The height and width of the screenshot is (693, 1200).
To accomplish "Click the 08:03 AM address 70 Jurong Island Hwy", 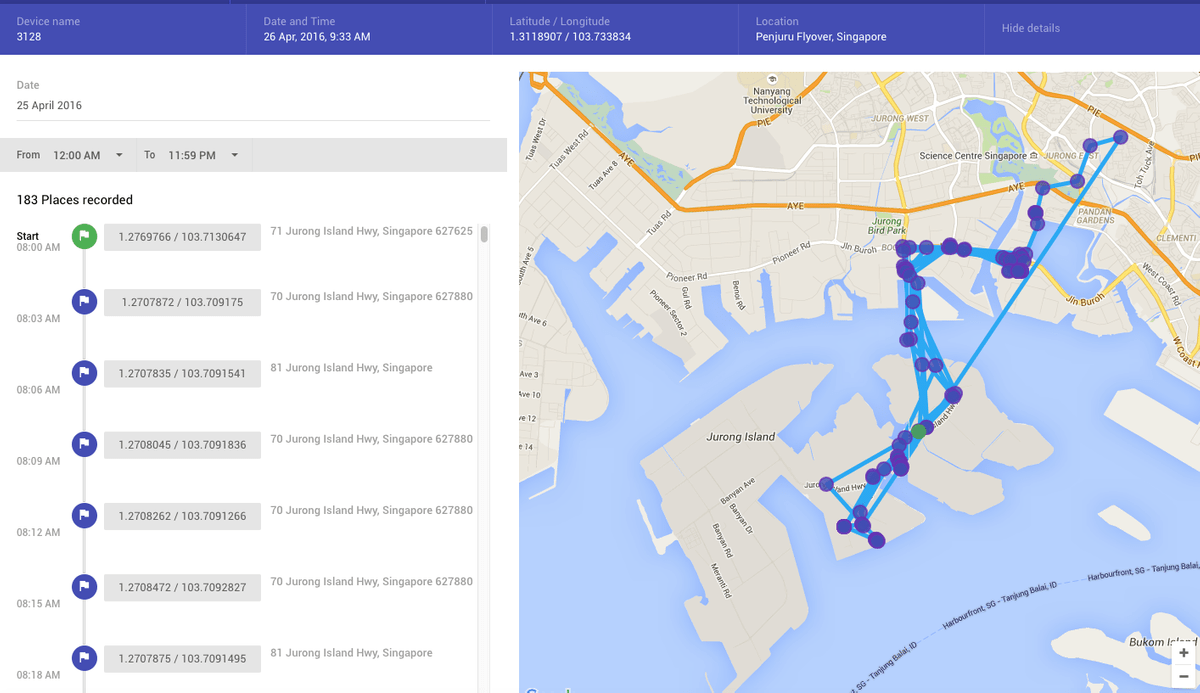I will (x=371, y=296).
